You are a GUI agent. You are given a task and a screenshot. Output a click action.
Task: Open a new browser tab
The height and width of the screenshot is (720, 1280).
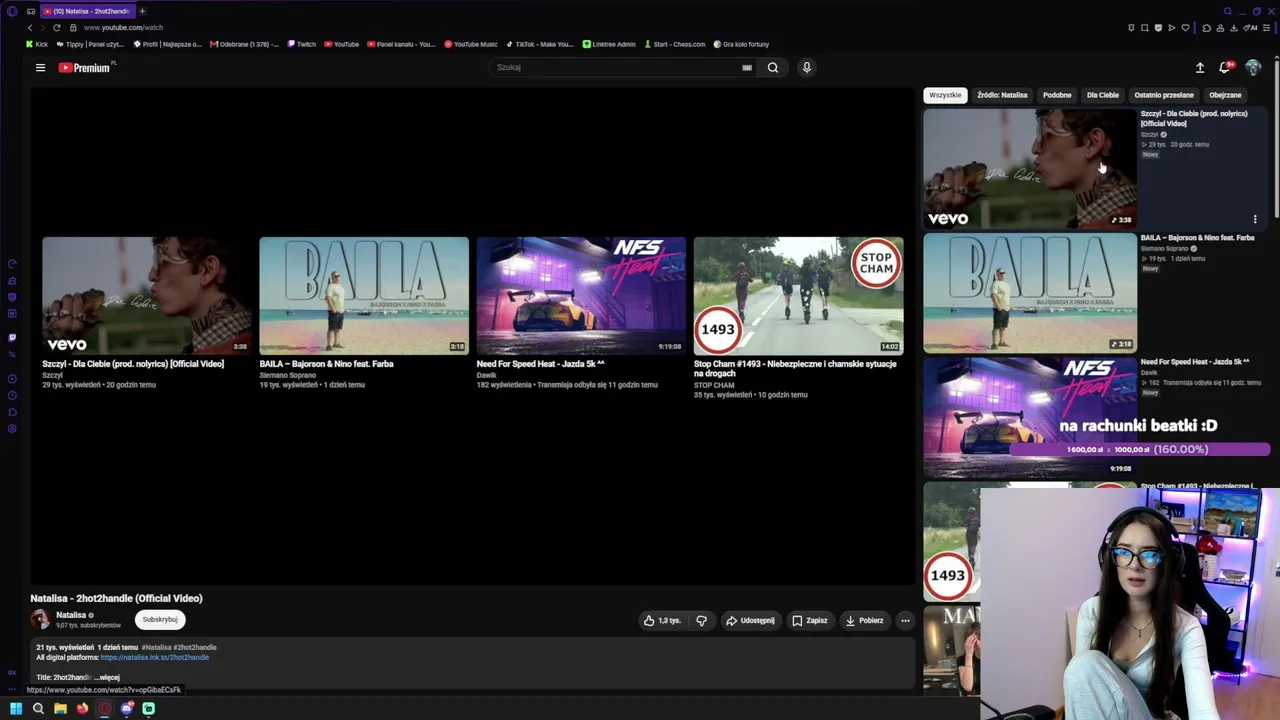pos(142,11)
